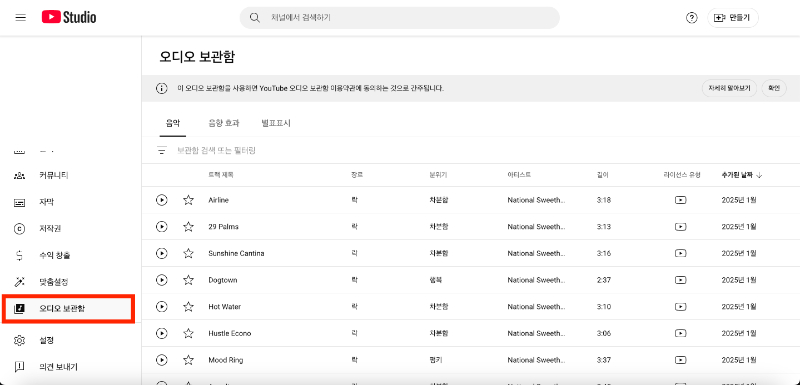
Task: Click the search magnifier icon
Action: (x=255, y=18)
